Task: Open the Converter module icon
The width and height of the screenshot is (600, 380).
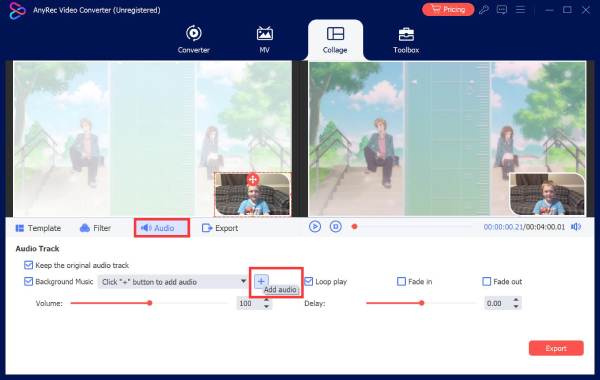Action: [x=194, y=34]
